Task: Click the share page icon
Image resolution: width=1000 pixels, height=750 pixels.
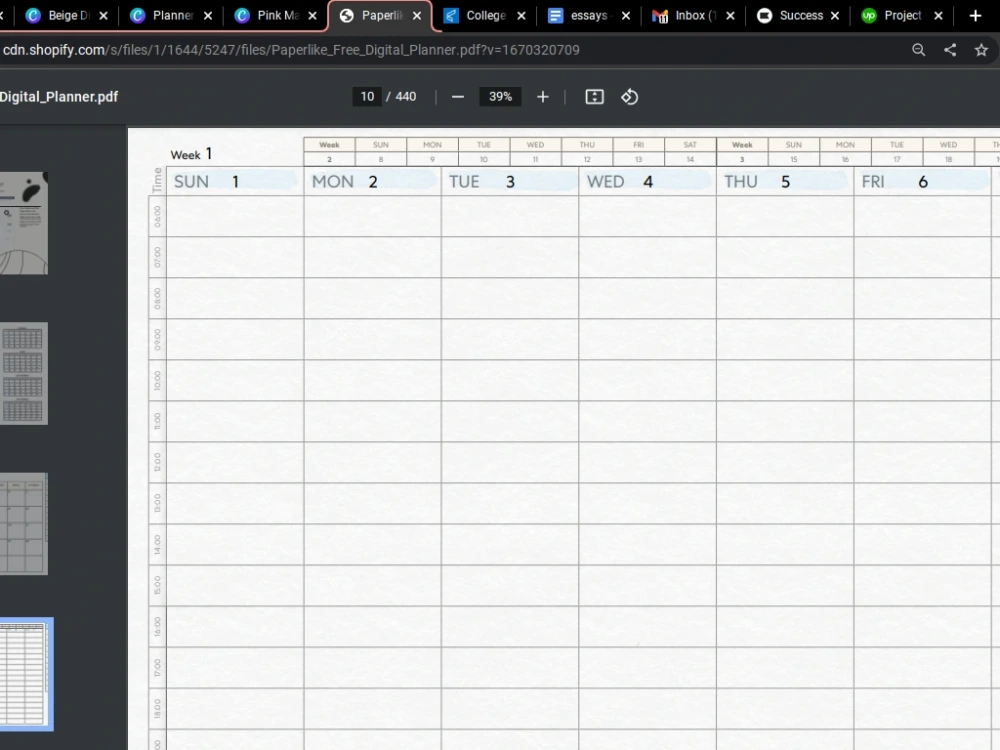Action: (x=950, y=50)
